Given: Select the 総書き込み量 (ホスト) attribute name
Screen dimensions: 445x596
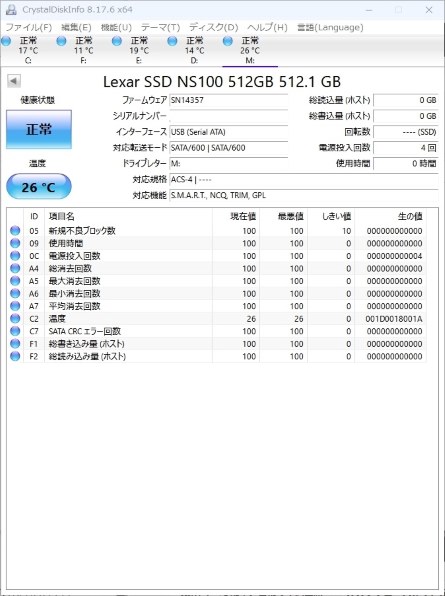Looking at the screenshot, I should pos(87,344).
